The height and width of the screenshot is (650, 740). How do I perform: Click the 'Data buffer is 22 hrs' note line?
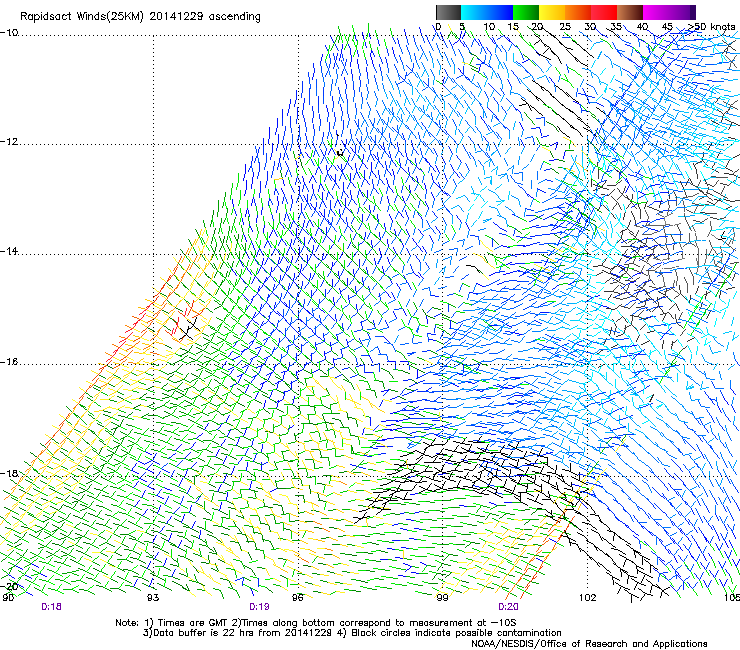click(x=352, y=633)
